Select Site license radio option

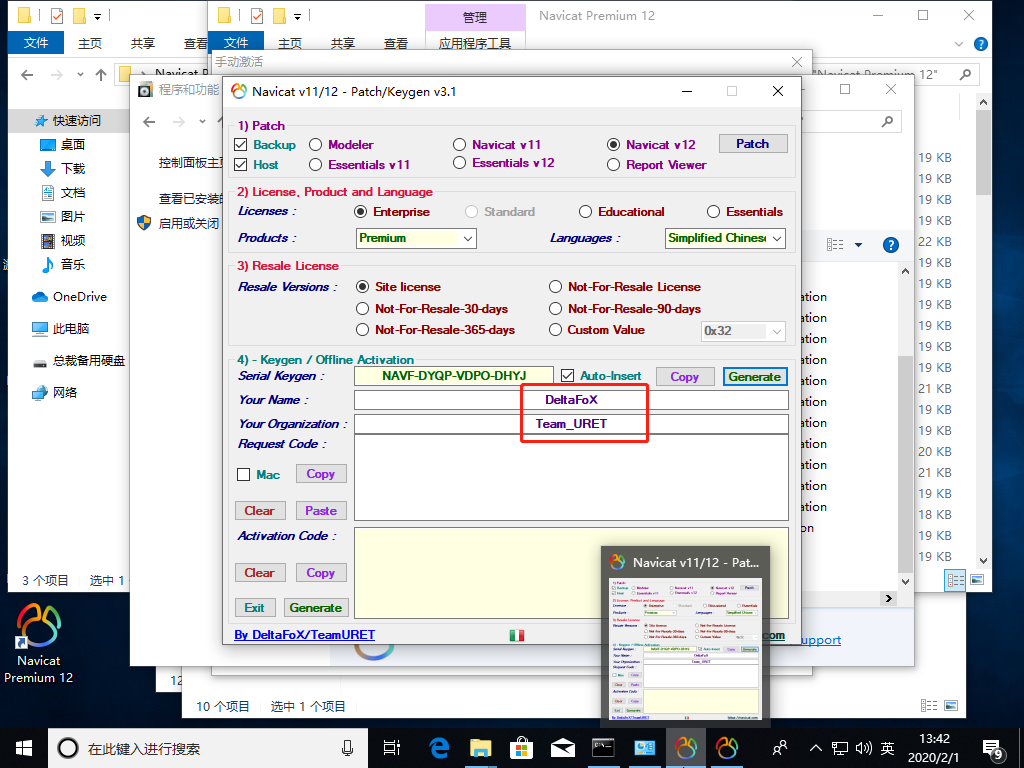coord(362,287)
